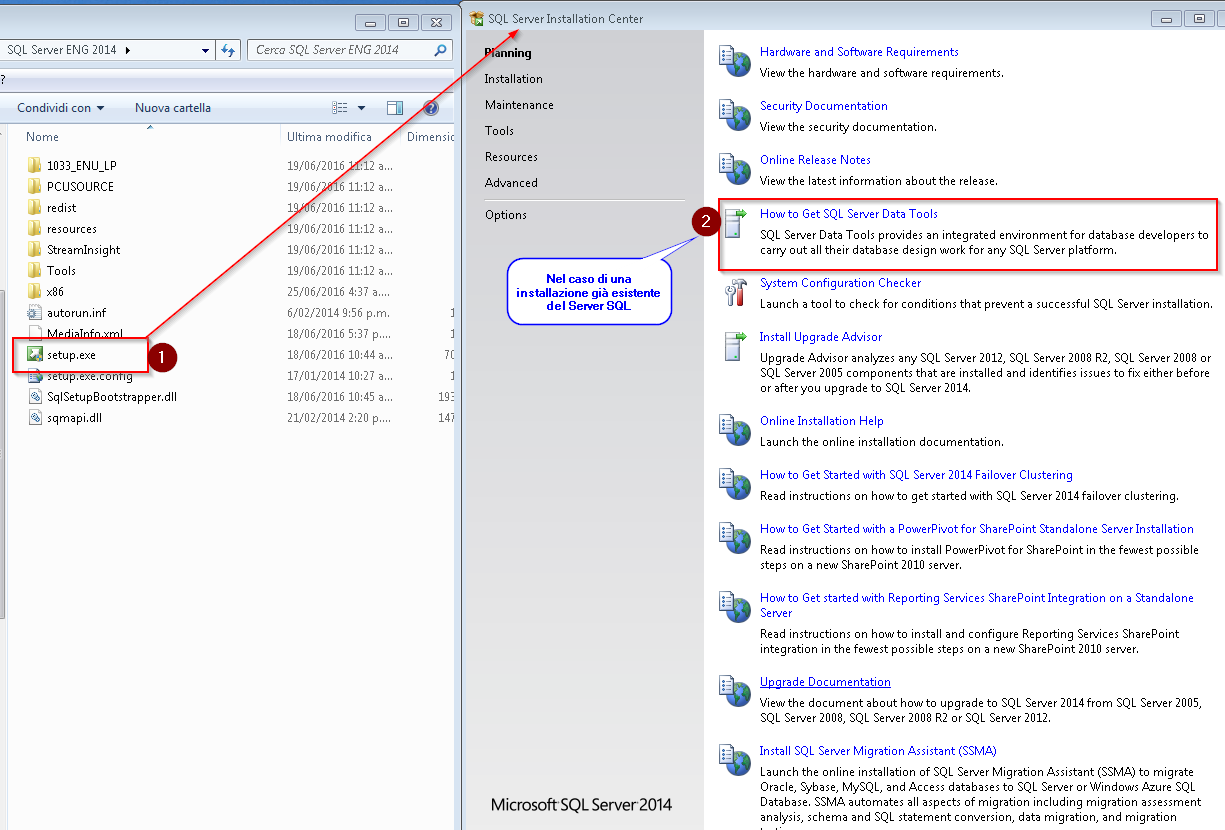Viewport: 1225px width, 830px height.
Task: Select Planning in the Installation Center sidebar
Action: pos(508,52)
